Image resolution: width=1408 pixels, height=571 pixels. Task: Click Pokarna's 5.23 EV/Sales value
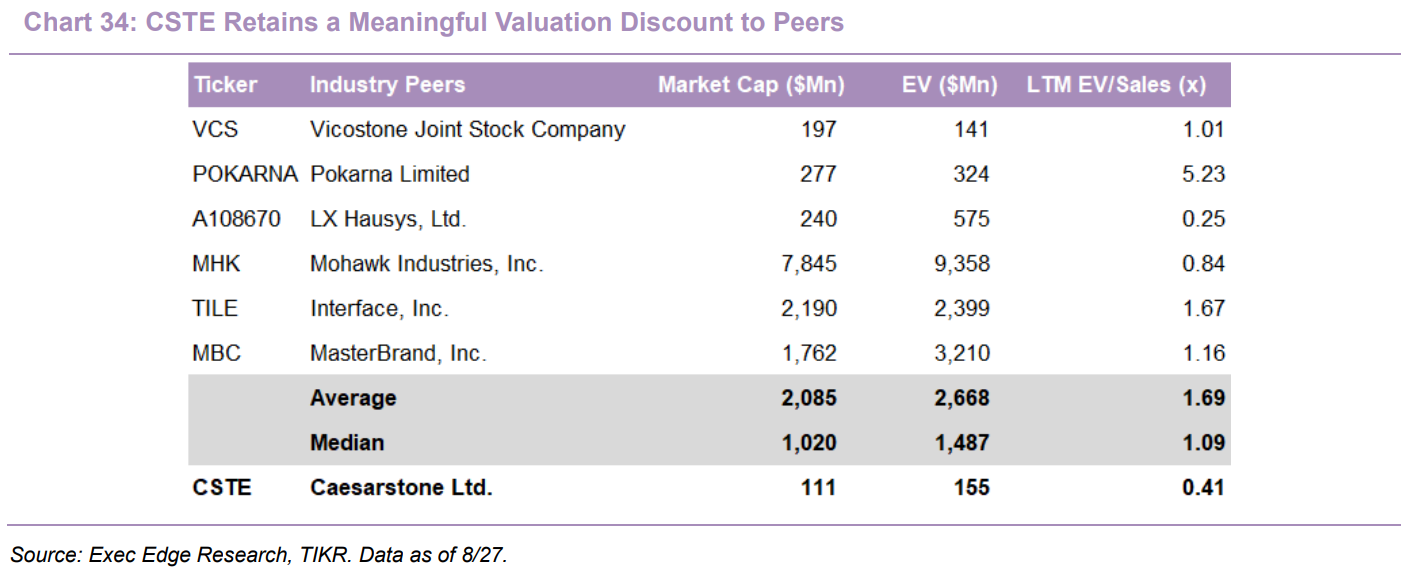(x=1203, y=174)
